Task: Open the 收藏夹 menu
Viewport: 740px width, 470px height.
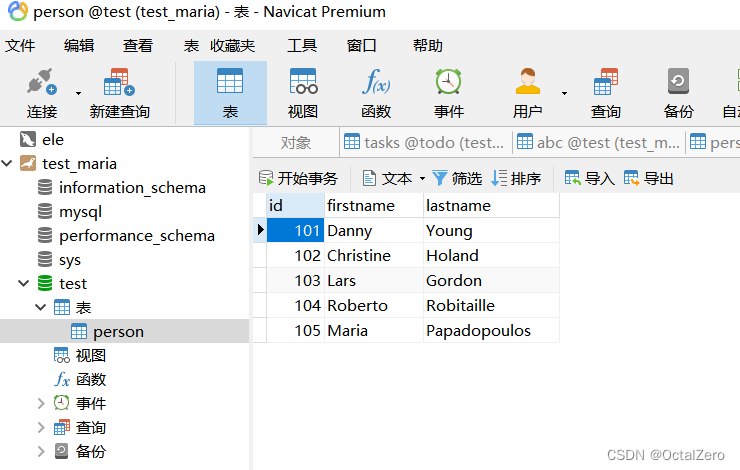Action: point(233,46)
